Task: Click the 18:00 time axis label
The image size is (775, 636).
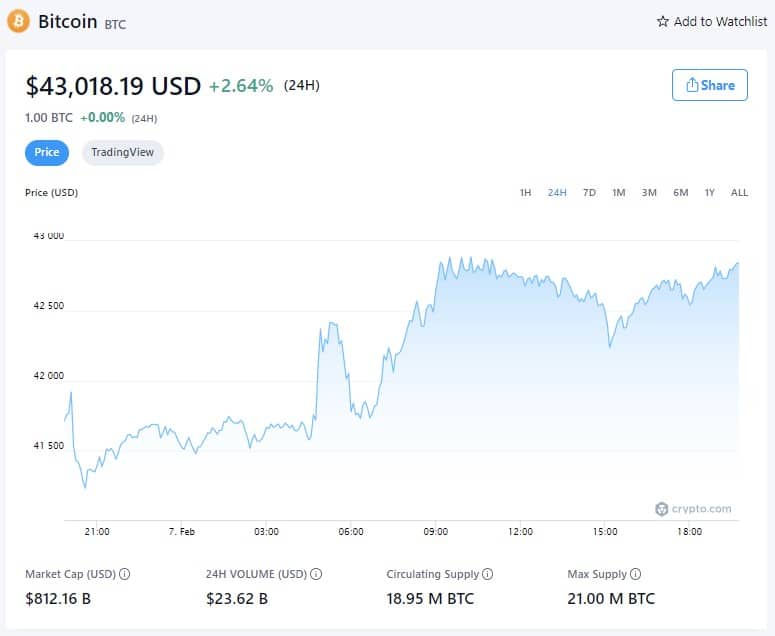Action: point(689,532)
